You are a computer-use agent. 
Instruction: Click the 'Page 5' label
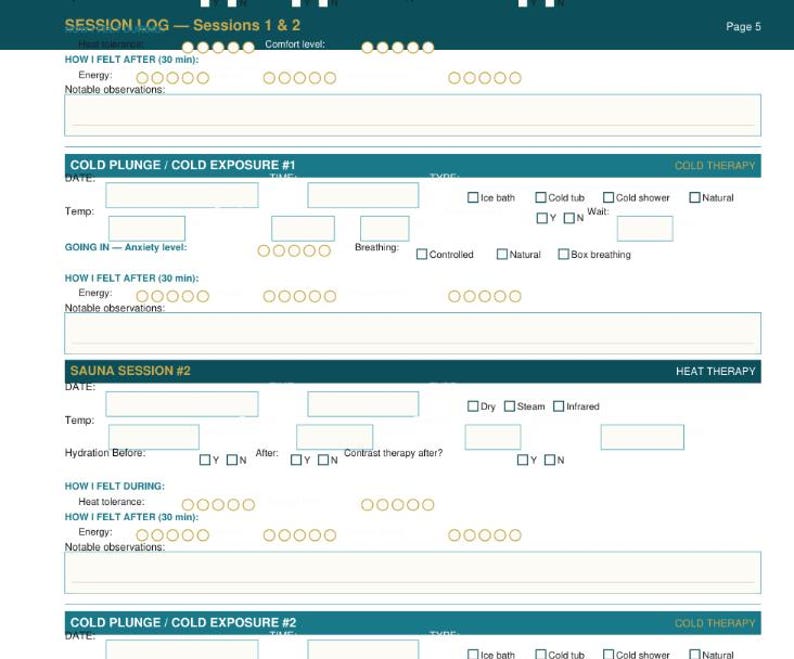pyautogui.click(x=743, y=26)
